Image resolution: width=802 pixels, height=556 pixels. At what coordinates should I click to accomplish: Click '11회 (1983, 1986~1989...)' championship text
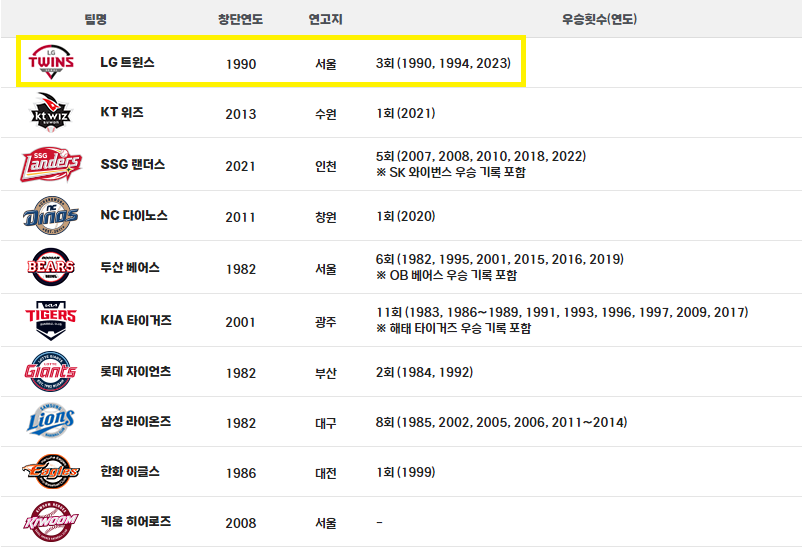pyautogui.click(x=562, y=312)
